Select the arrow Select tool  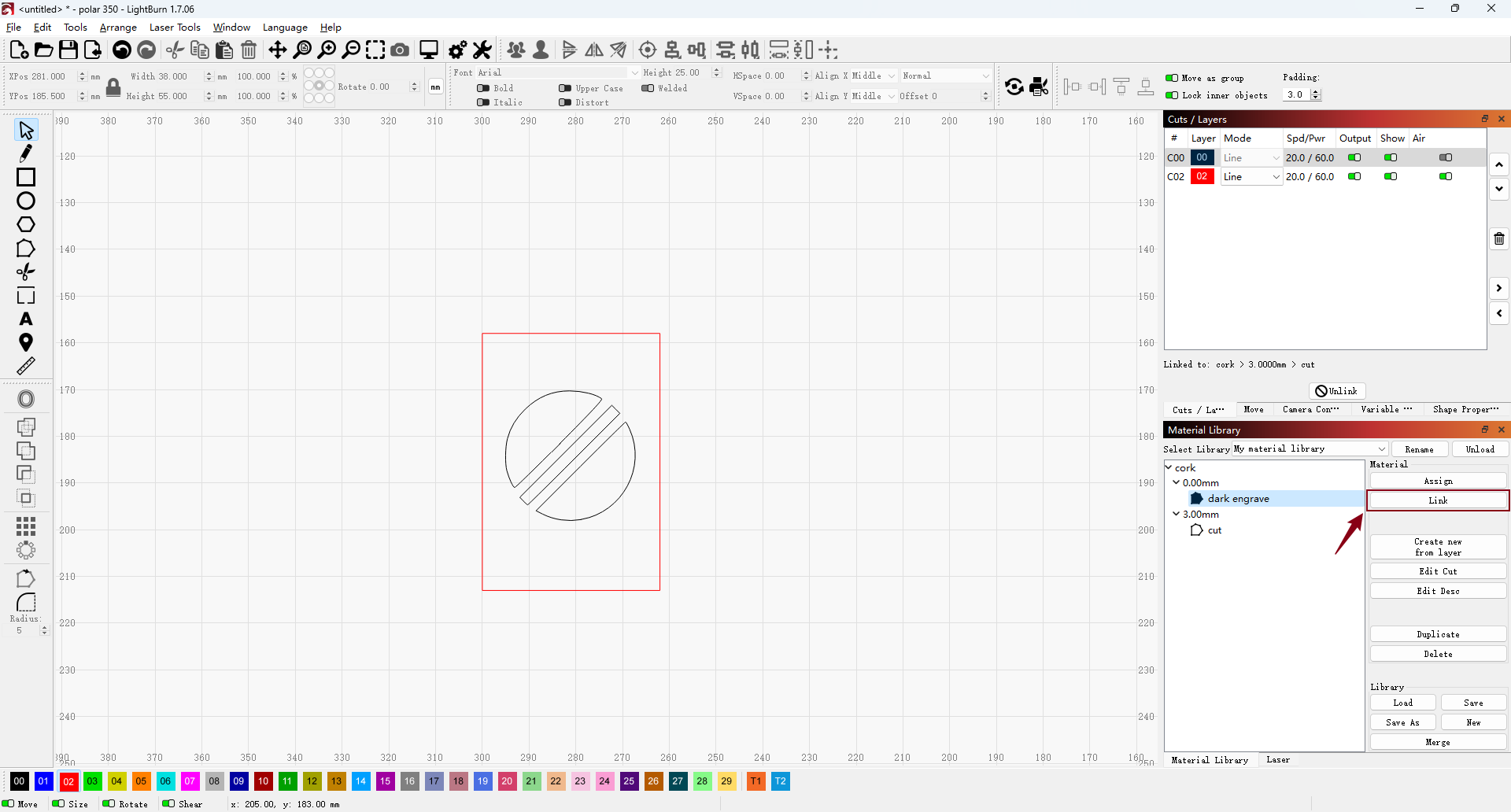click(26, 130)
